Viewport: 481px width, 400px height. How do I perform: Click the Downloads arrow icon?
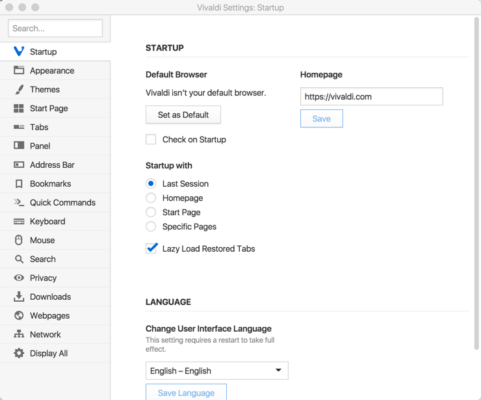pos(19,296)
